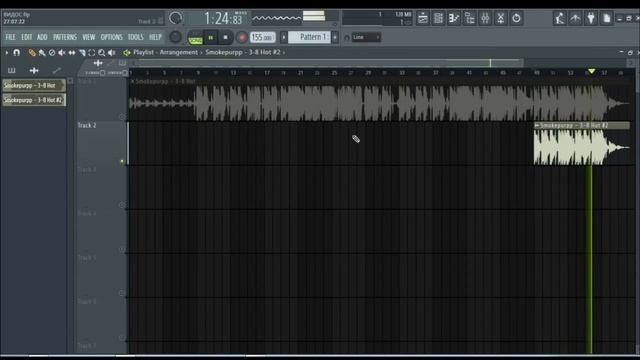The image size is (640, 360).
Task: Click the main pitch knob
Action: point(176,37)
